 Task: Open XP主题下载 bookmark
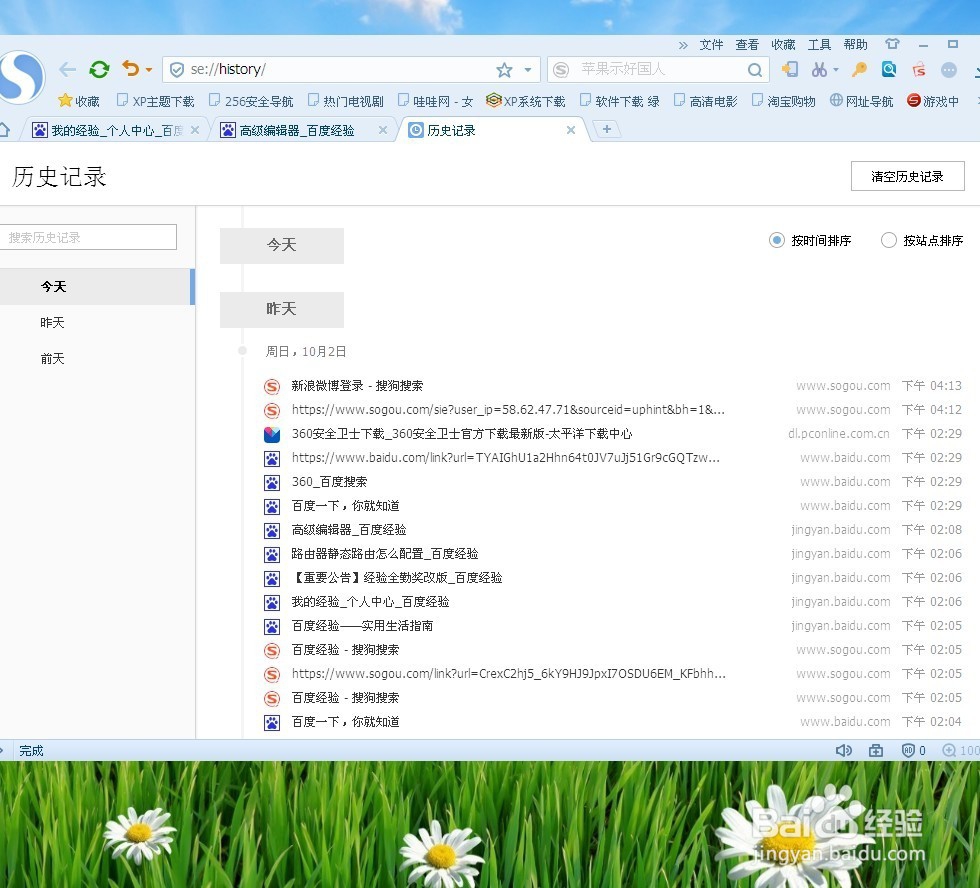[x=156, y=101]
